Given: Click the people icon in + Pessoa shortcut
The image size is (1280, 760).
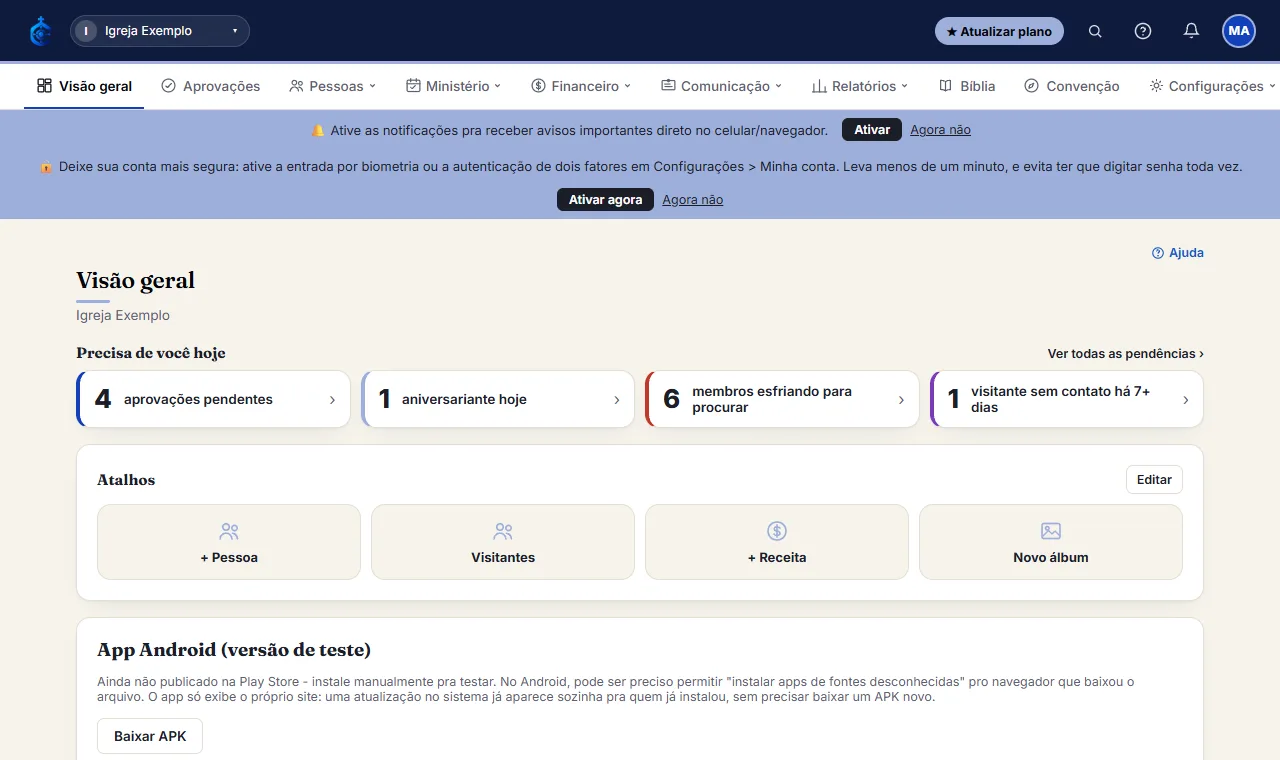Looking at the screenshot, I should click(x=229, y=531).
